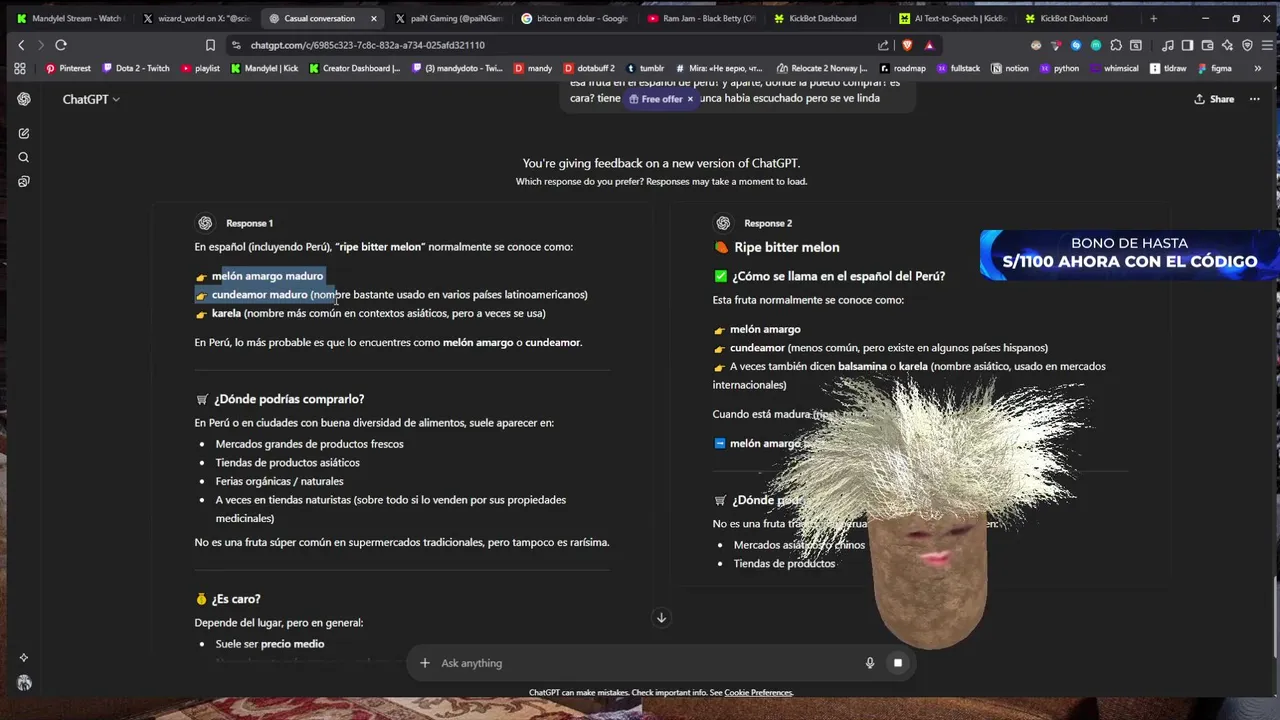
Task: Open the notion bookmark
Action: click(x=1009, y=68)
